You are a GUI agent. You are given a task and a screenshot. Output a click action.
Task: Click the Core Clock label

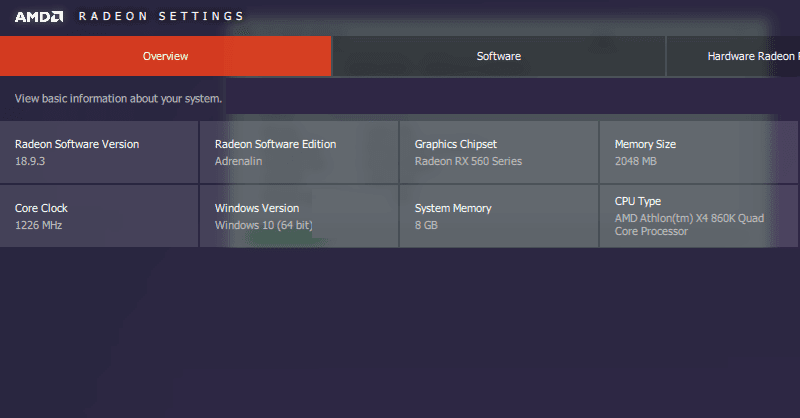(41, 208)
